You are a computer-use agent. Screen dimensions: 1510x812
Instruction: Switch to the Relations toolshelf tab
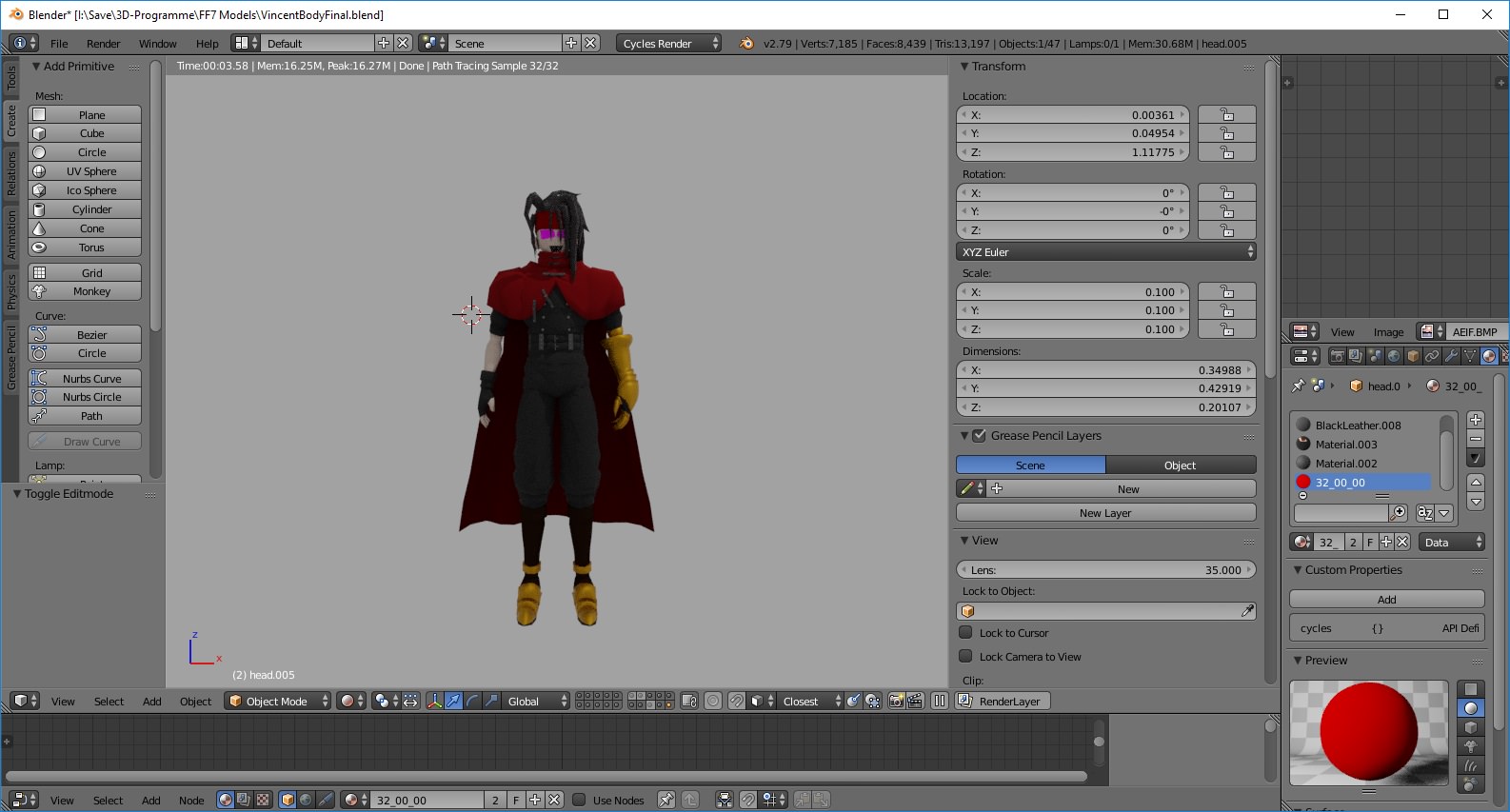click(11, 174)
